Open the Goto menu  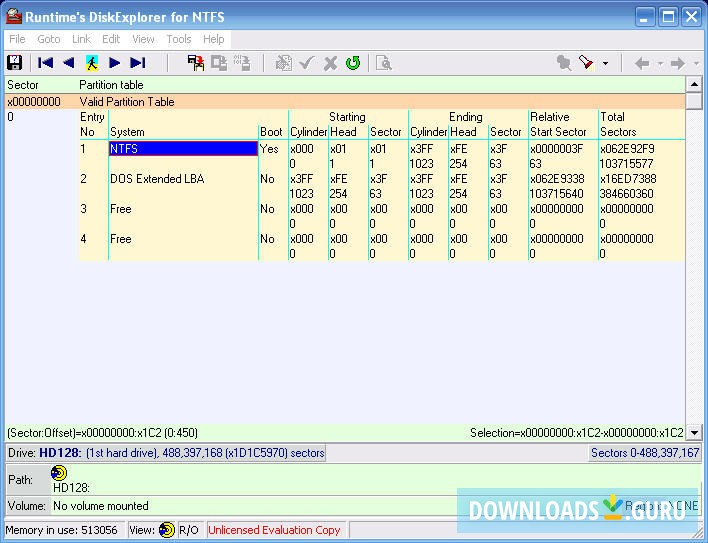48,39
